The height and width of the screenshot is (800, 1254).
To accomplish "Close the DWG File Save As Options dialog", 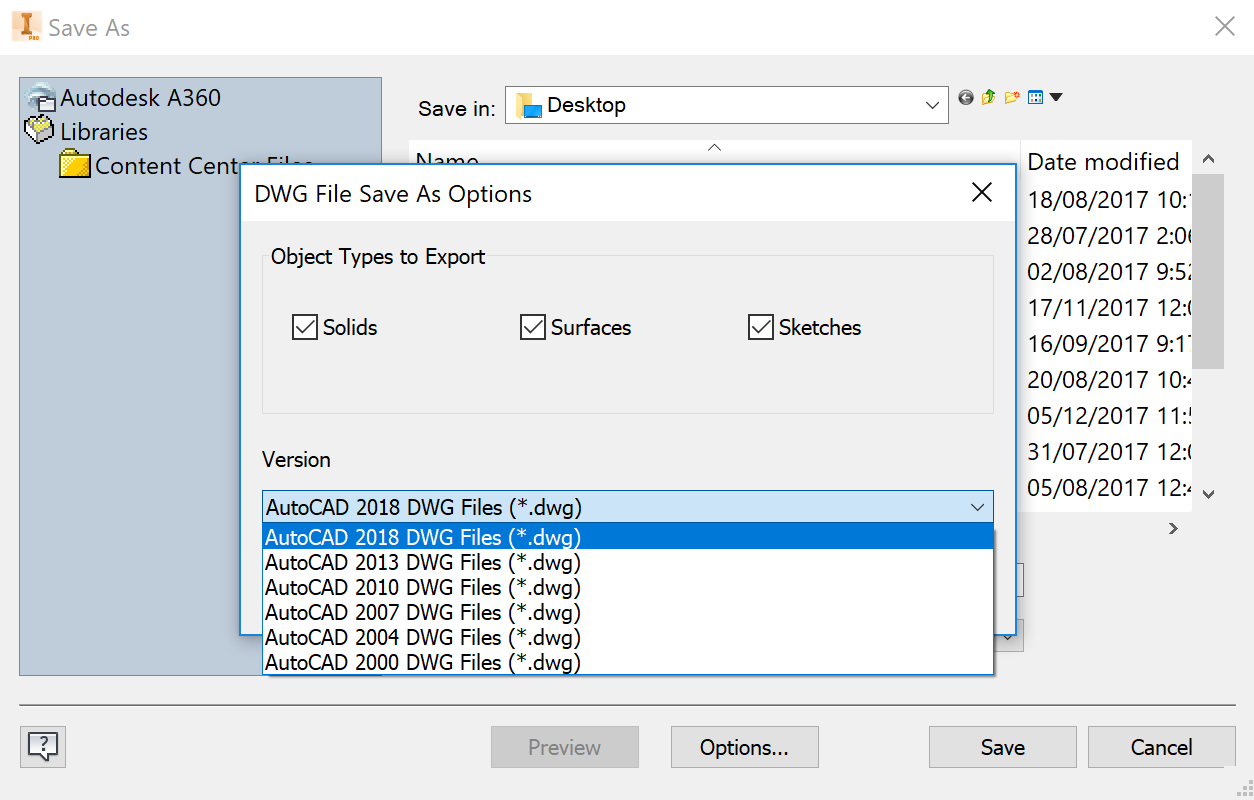I will click(982, 193).
